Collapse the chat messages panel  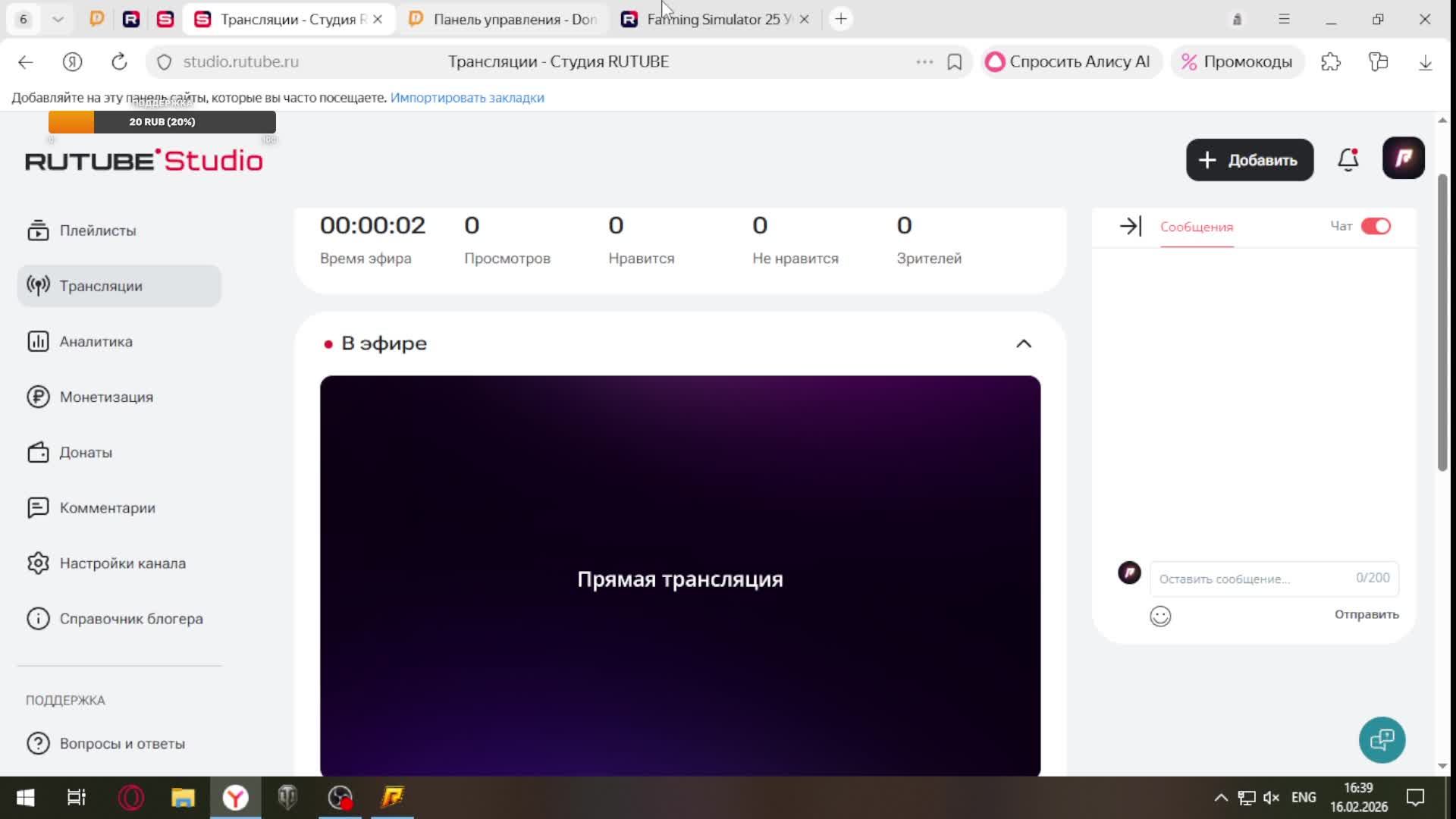1130,225
